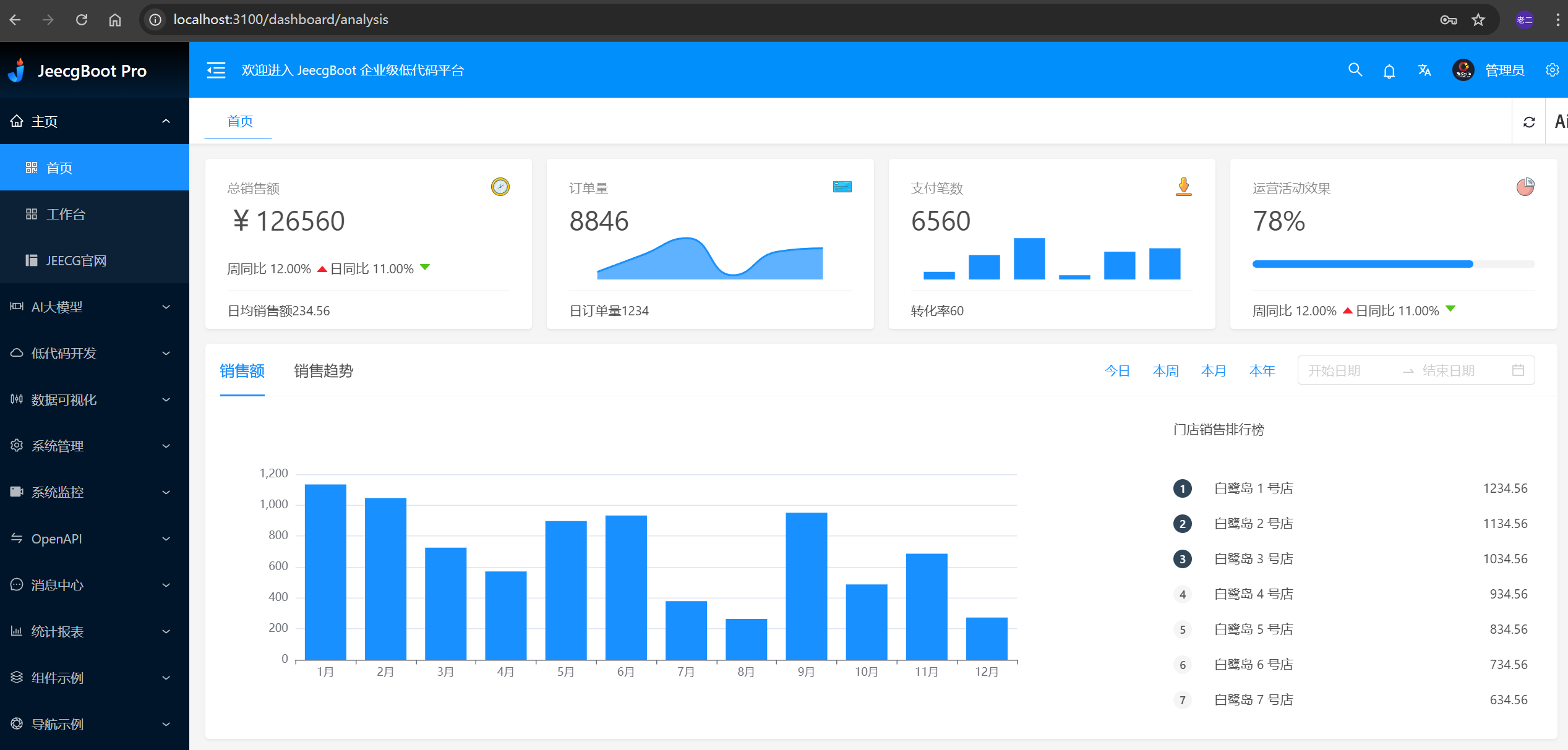The width and height of the screenshot is (1568, 750).
Task: Open the header search icon
Action: (1355, 70)
